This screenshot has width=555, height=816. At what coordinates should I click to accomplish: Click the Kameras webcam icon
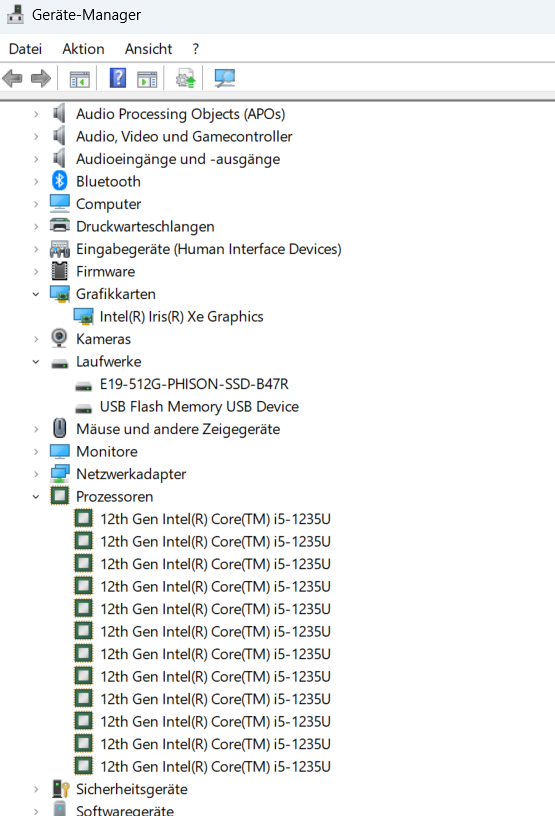59,339
